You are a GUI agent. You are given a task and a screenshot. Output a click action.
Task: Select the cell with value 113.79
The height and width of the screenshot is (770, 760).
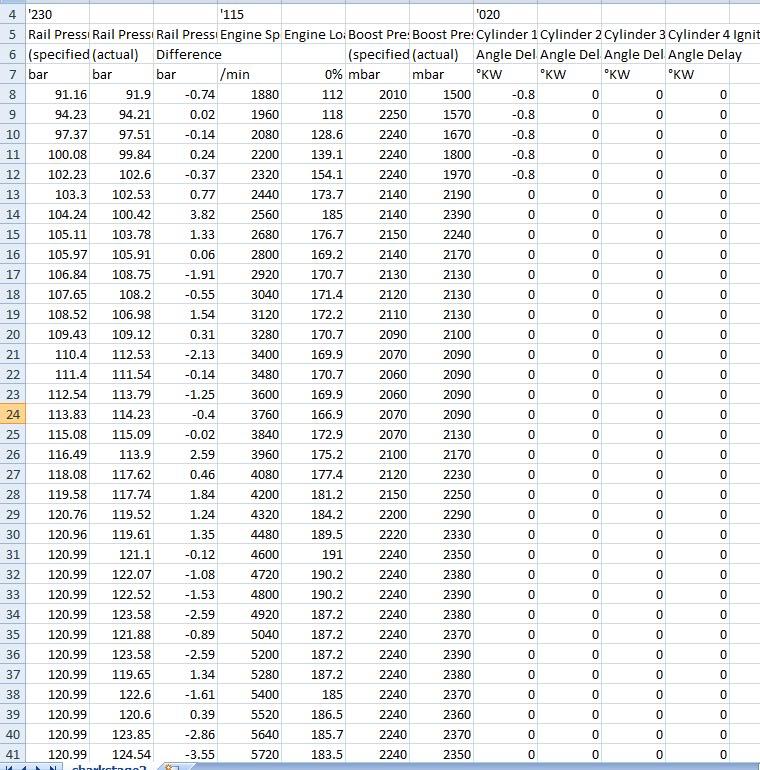coord(121,394)
